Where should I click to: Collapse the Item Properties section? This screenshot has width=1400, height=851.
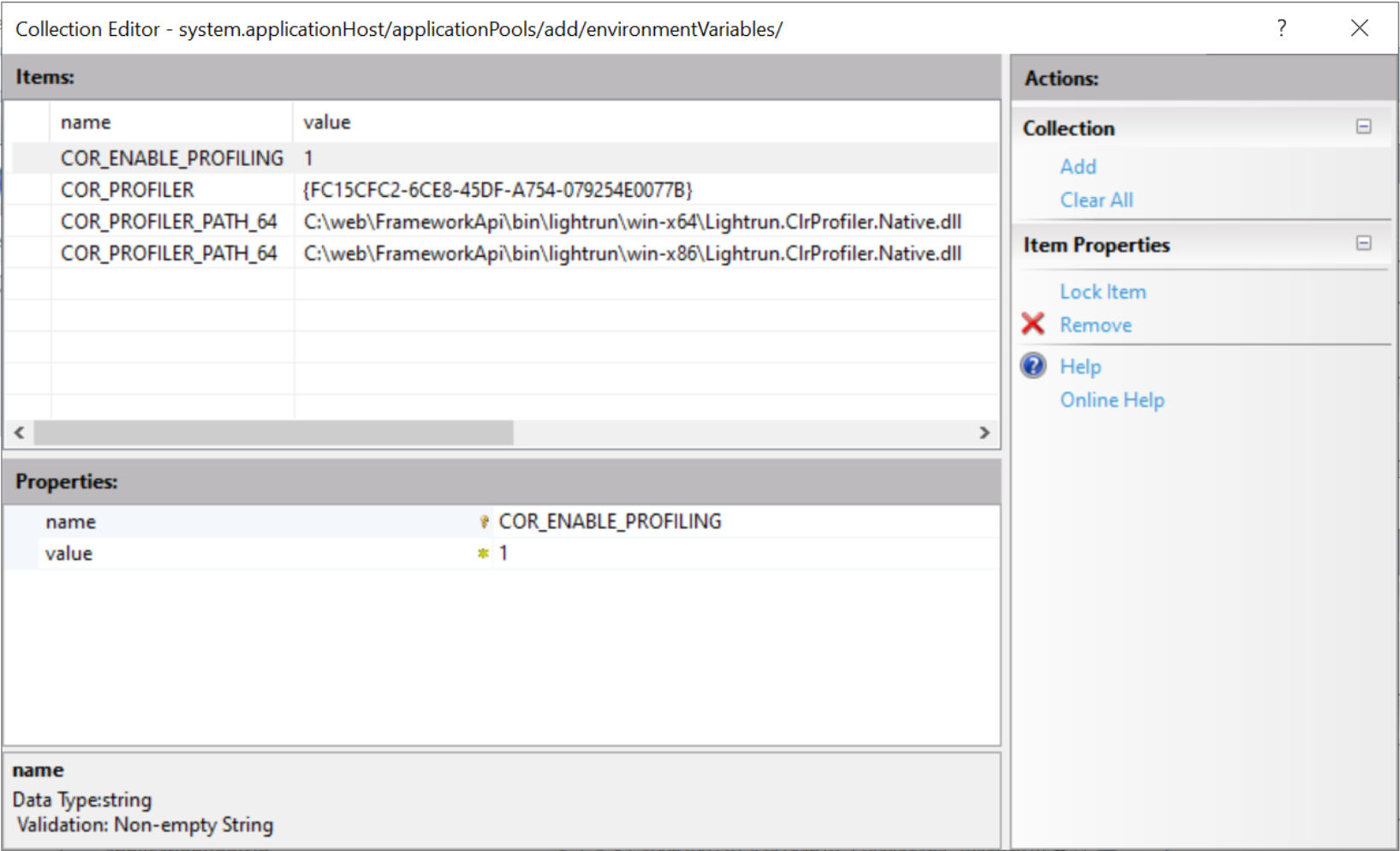(x=1363, y=244)
